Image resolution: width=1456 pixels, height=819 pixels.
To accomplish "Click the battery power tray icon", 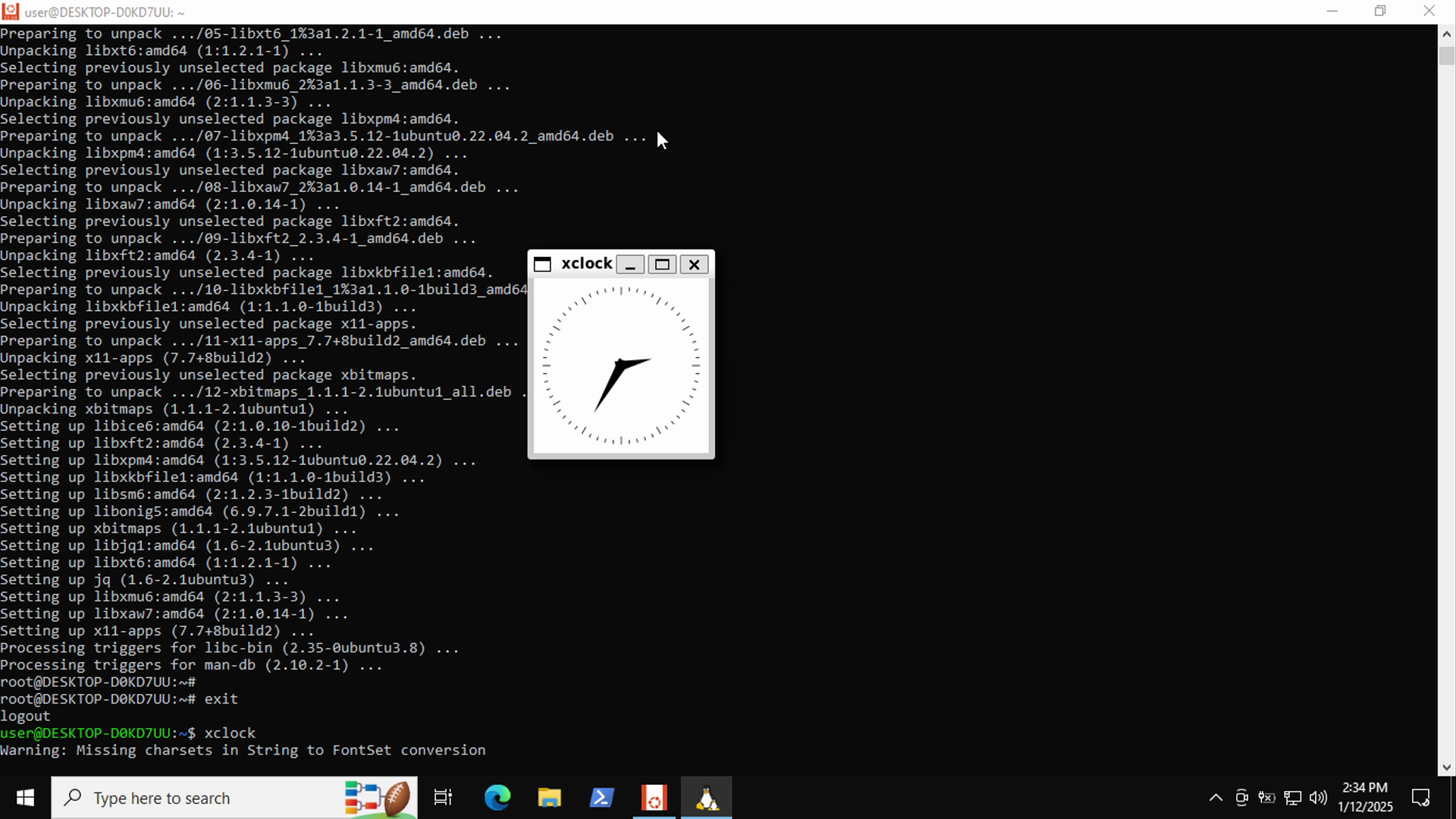I will [1267, 798].
